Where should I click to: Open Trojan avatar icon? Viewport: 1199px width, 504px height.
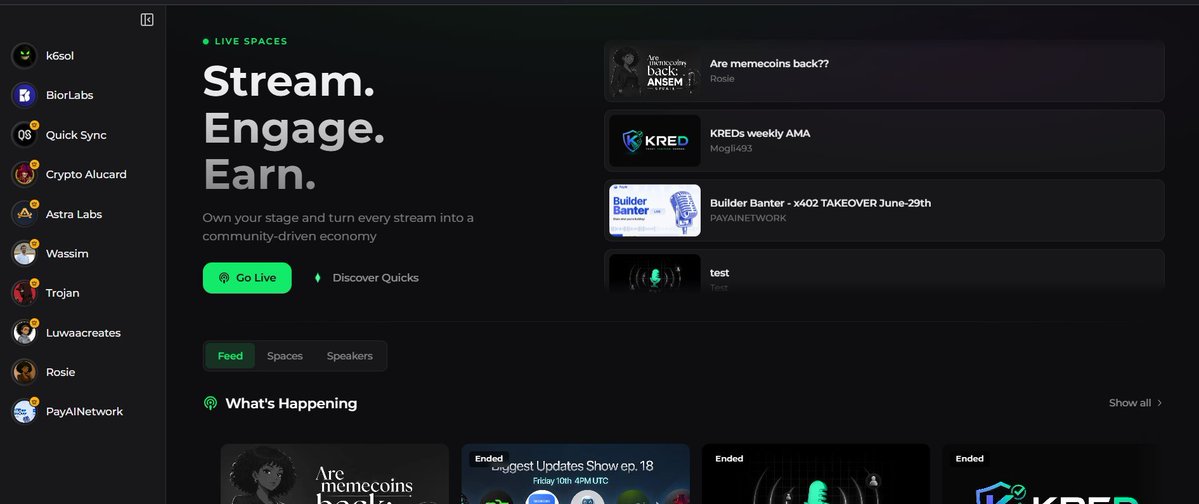click(24, 293)
